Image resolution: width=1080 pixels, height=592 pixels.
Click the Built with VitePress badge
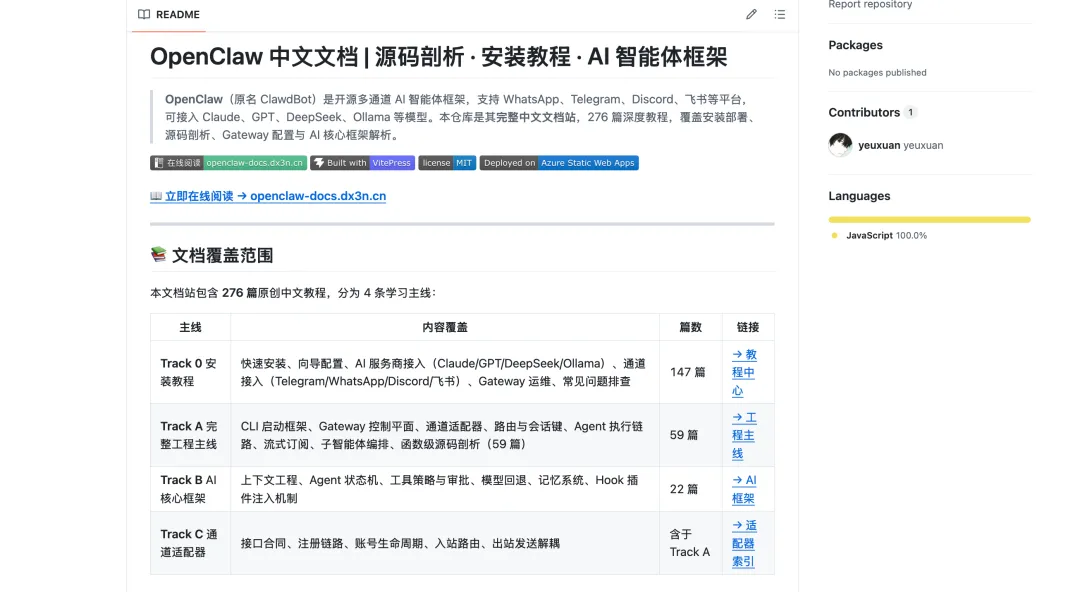pyautogui.click(x=362, y=163)
